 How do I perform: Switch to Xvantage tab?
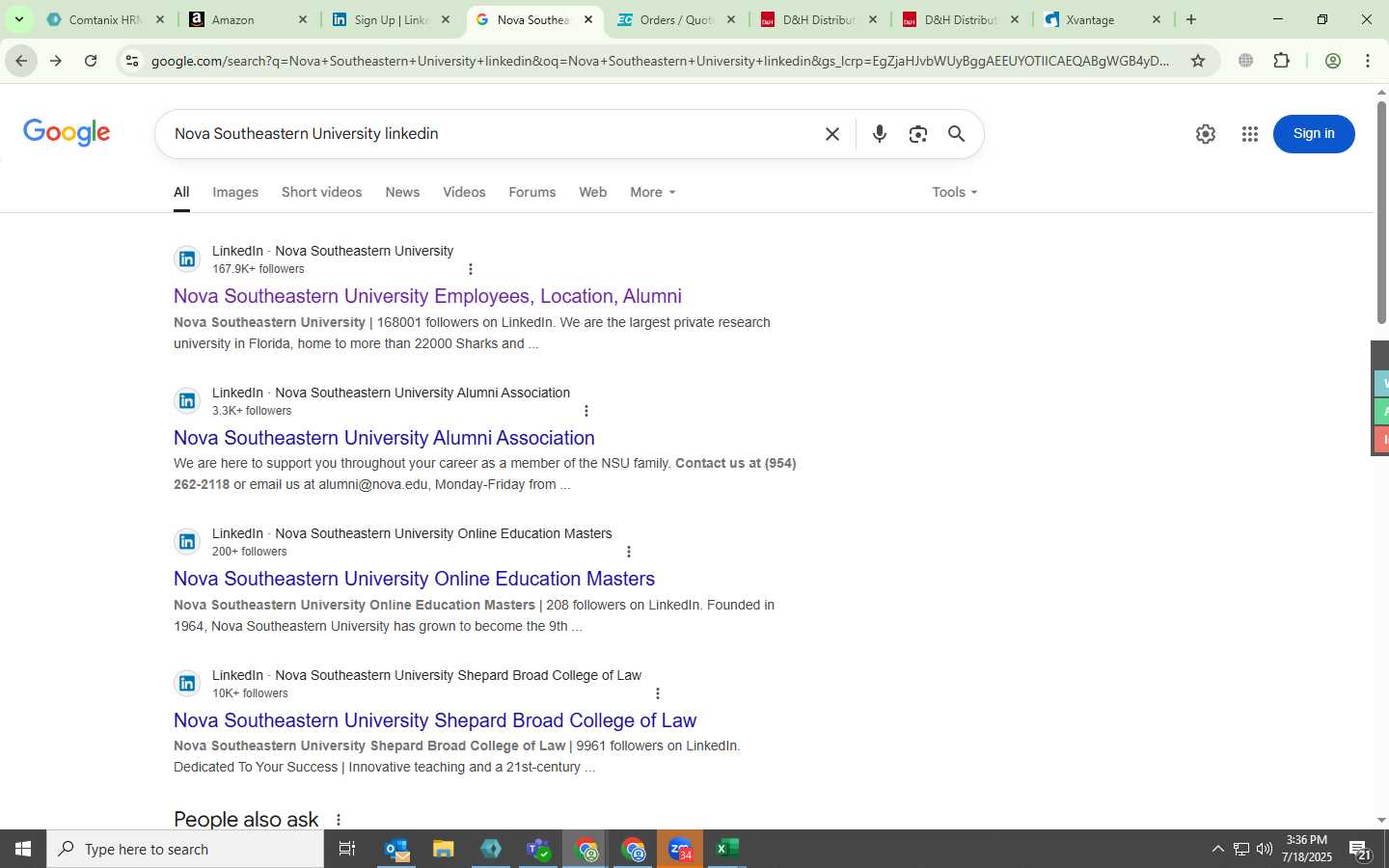click(1103, 19)
